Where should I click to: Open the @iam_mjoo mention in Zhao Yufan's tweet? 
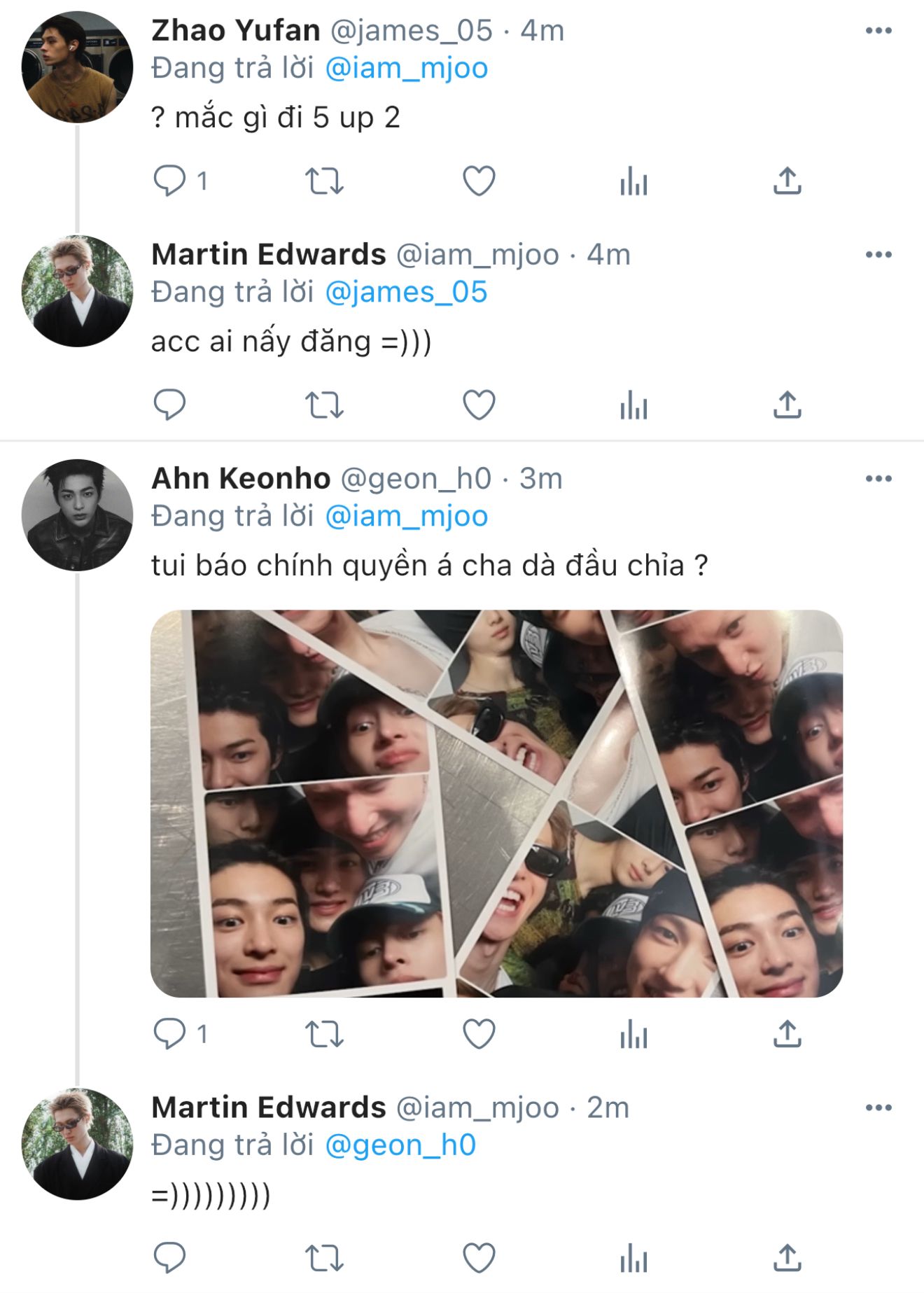(406, 69)
